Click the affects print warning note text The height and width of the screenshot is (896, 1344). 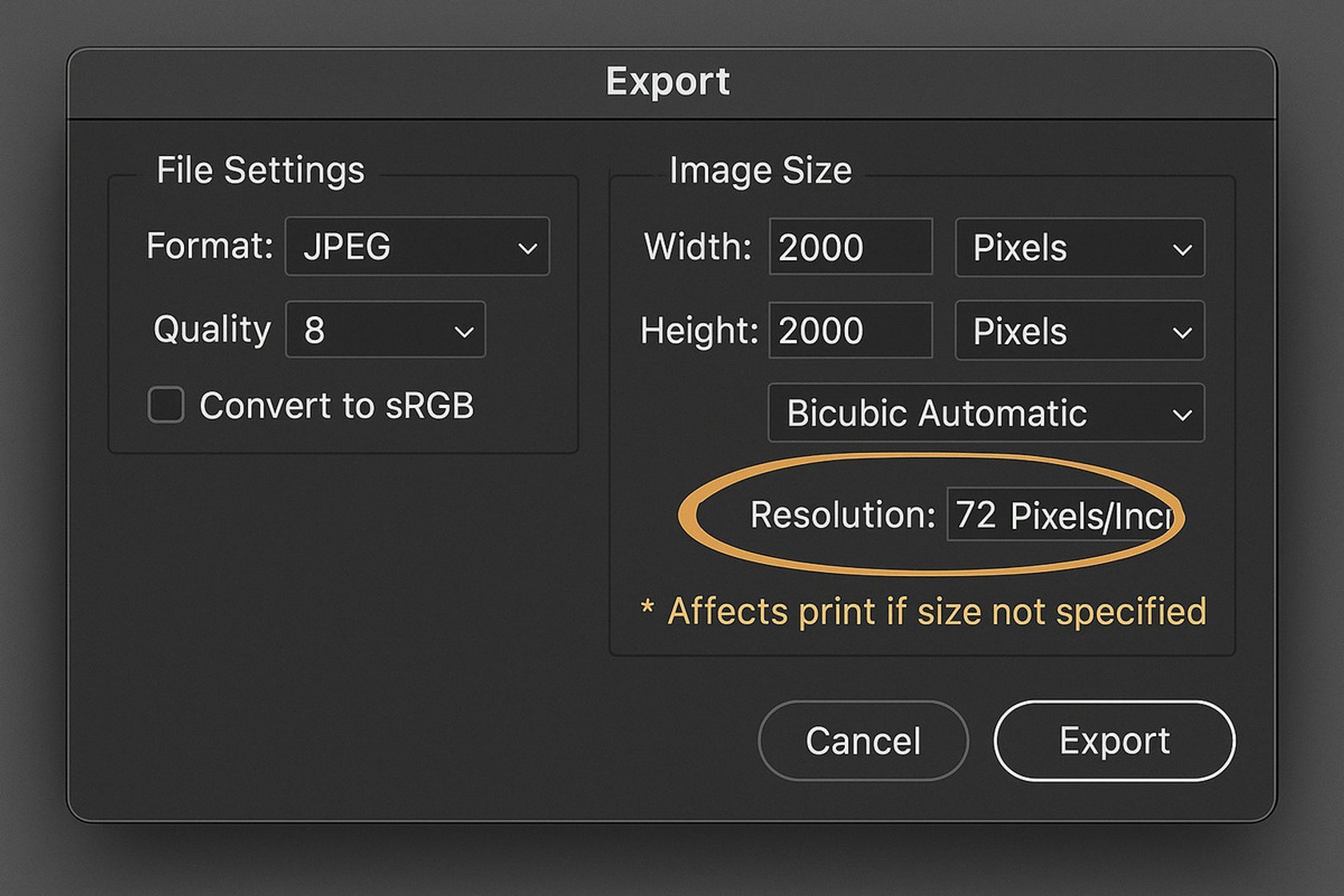pyautogui.click(x=924, y=611)
